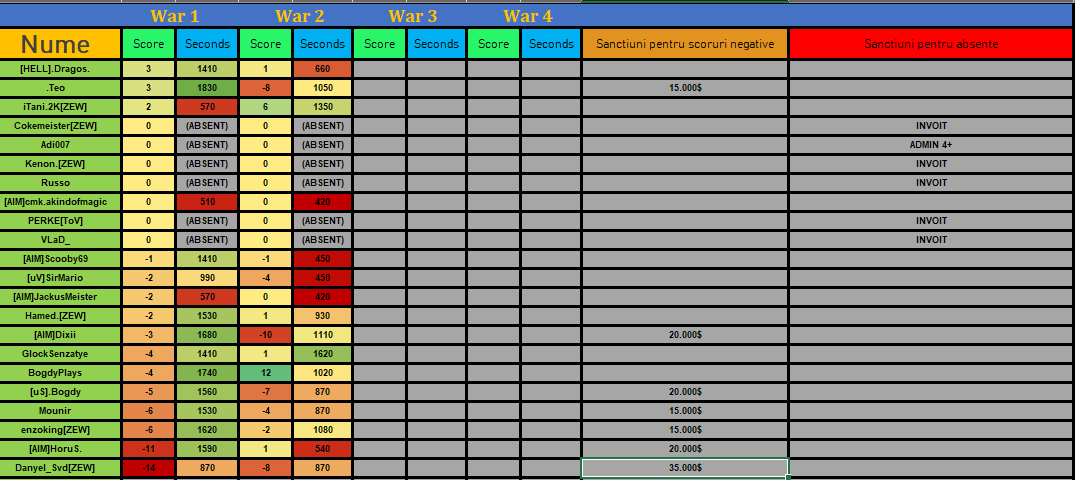Image resolution: width=1075 pixels, height=480 pixels.
Task: Select the BogdyPlays name cell
Action: coord(60,373)
